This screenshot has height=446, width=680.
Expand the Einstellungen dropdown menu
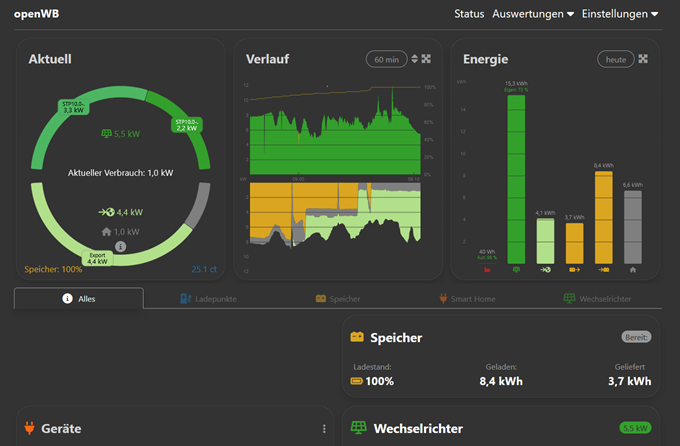pos(620,14)
